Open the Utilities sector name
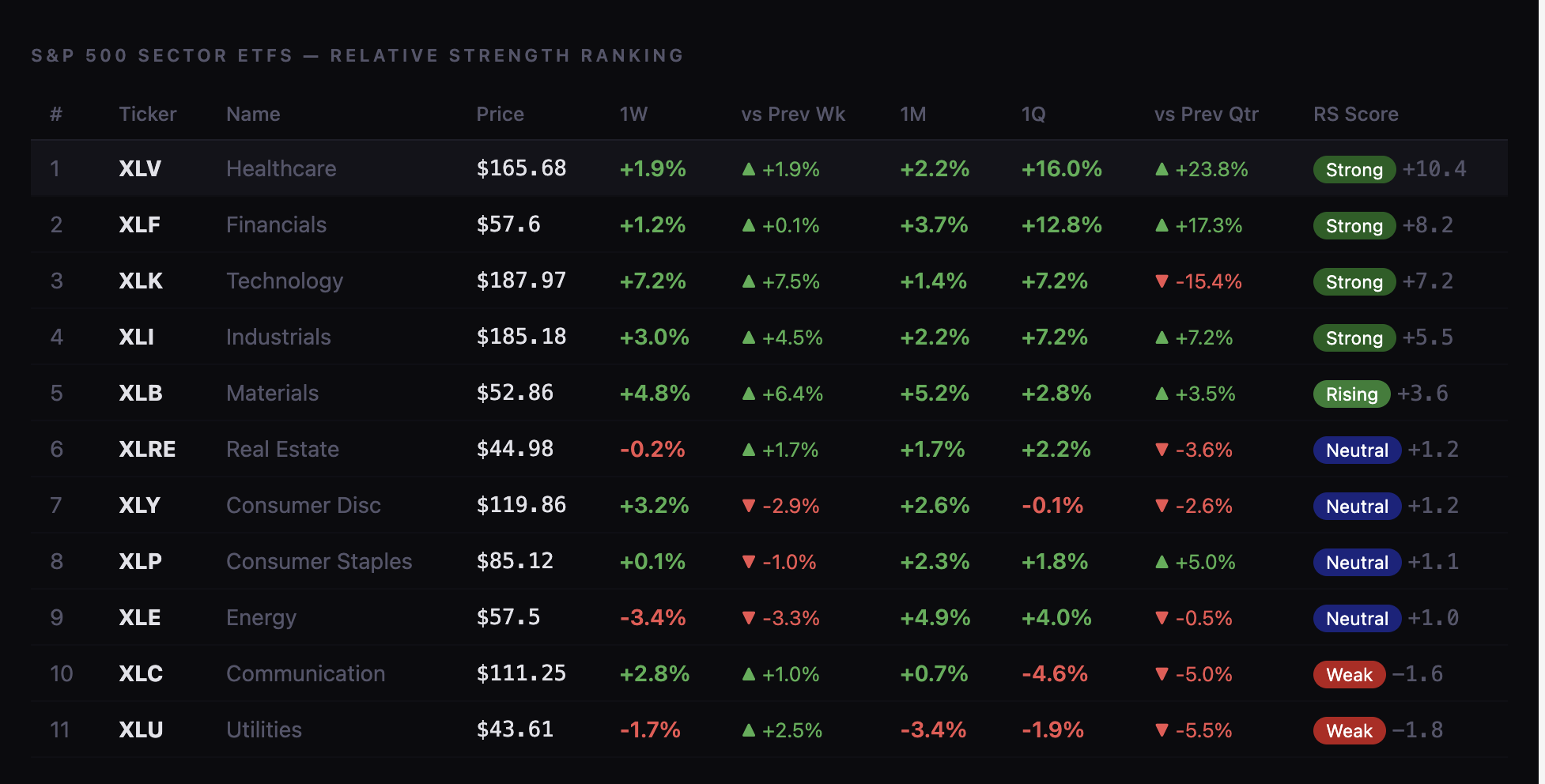1545x784 pixels. (264, 729)
